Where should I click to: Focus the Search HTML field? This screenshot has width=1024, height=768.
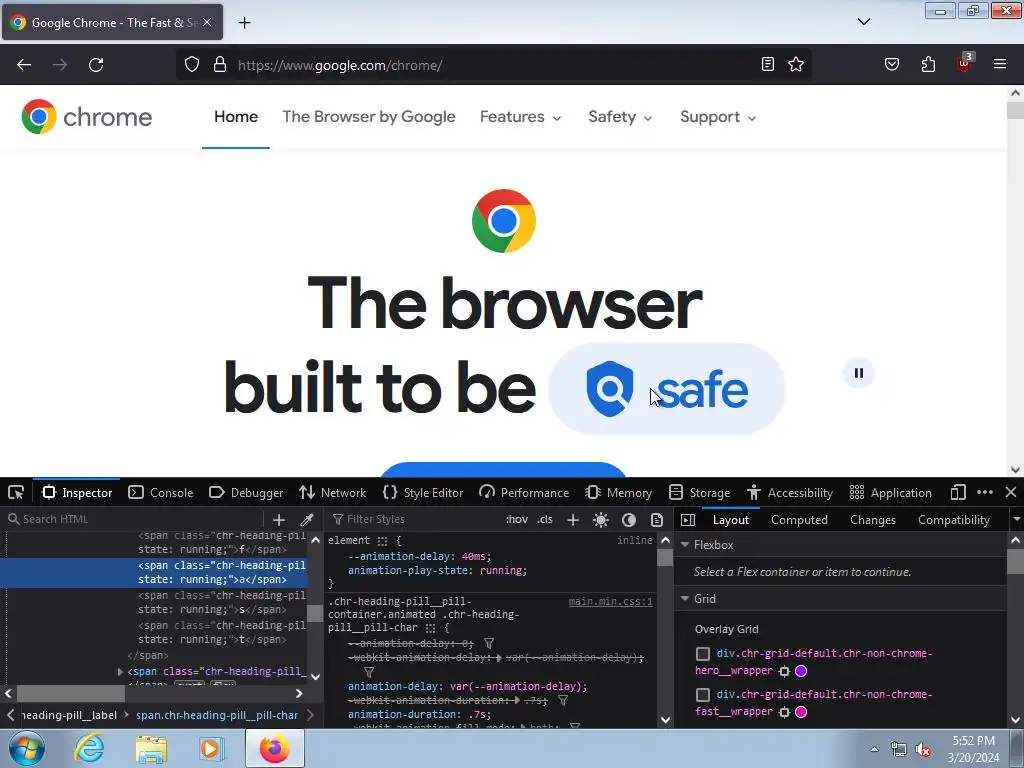tap(134, 519)
